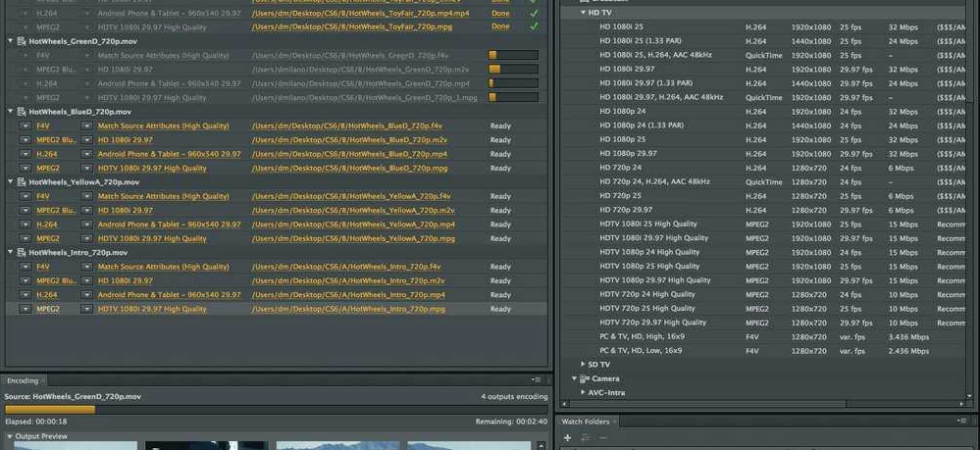Open preset dropdown for HotWheels_Intro HDTV 1080i
980x450 pixels.
tap(87, 309)
